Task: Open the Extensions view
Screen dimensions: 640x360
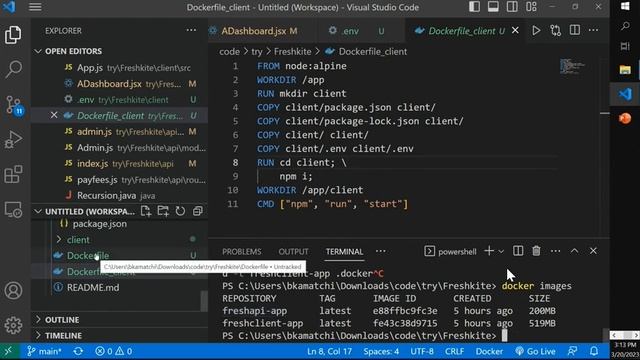Action: pos(13,174)
